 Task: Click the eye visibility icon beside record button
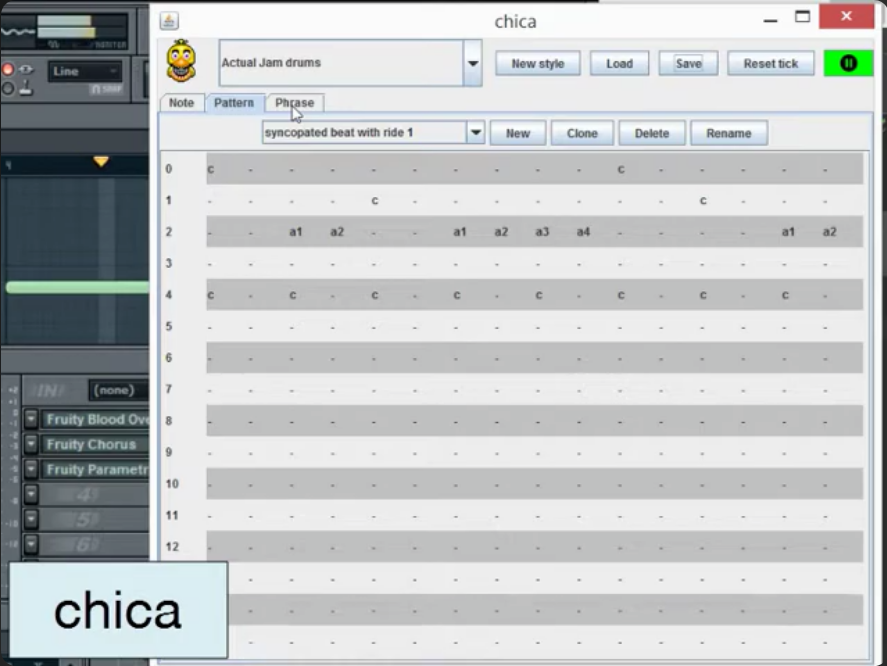[25, 70]
